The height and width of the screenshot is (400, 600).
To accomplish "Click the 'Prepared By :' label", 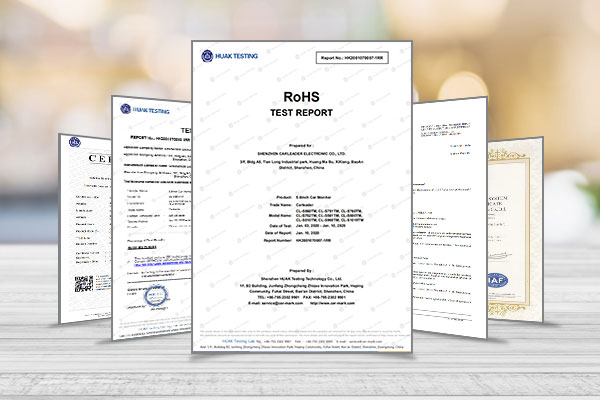I will 301,271.
